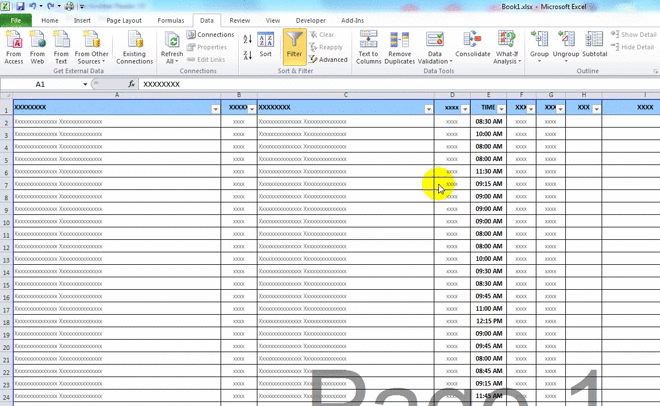Click Properties in Connections group
This screenshot has height=406, width=660.
[207, 47]
